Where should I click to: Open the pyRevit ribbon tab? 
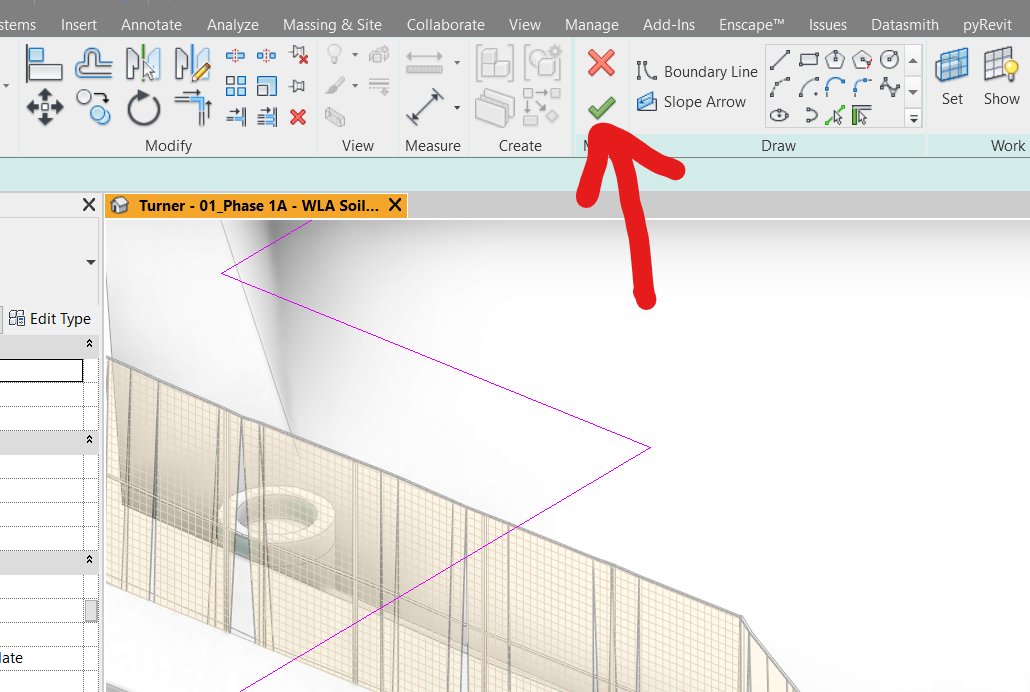coord(987,25)
